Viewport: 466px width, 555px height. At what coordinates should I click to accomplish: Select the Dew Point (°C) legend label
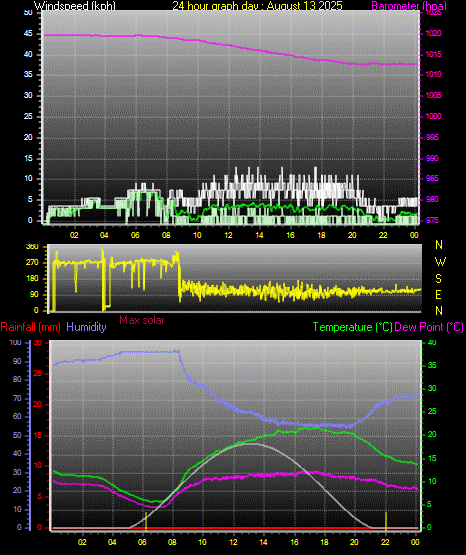[429, 327]
